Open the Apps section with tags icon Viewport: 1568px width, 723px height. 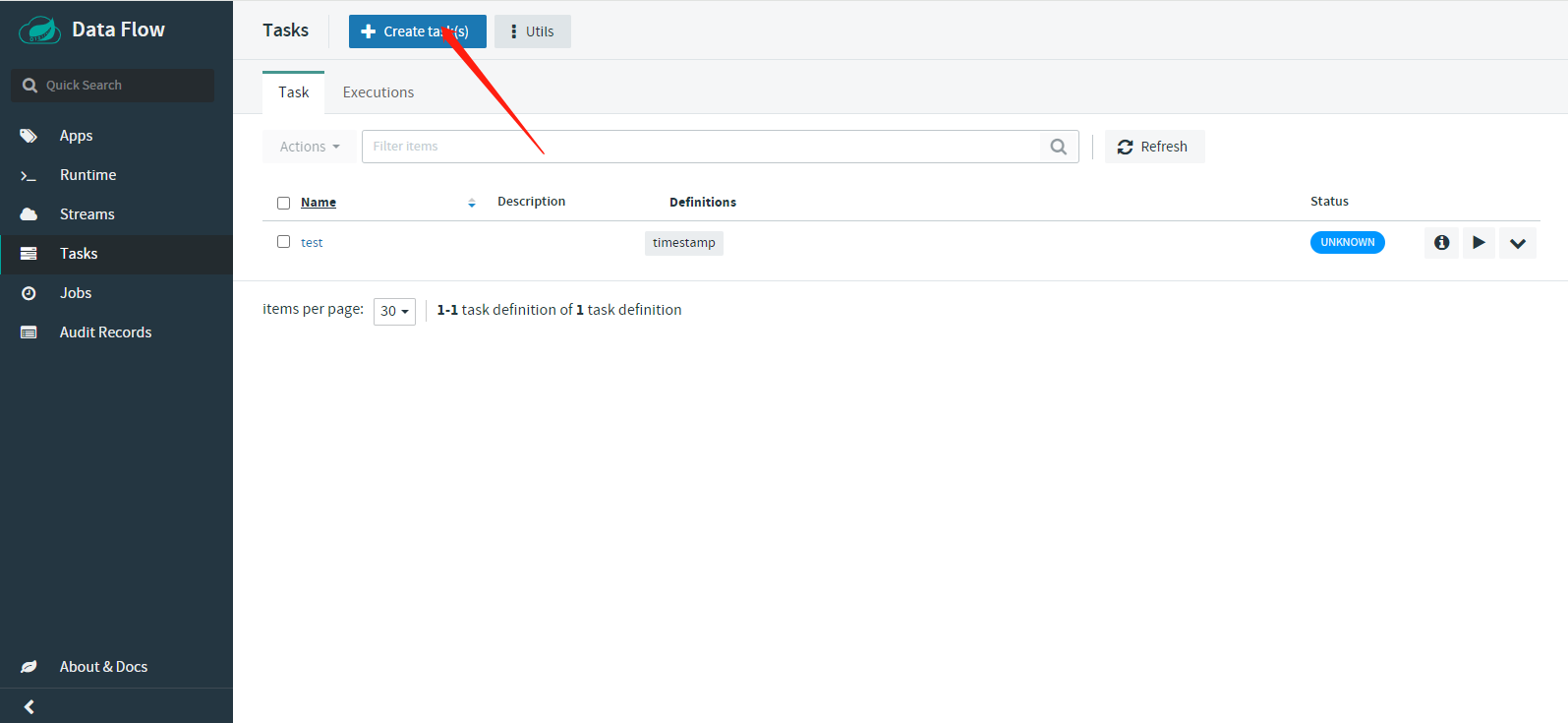click(29, 136)
